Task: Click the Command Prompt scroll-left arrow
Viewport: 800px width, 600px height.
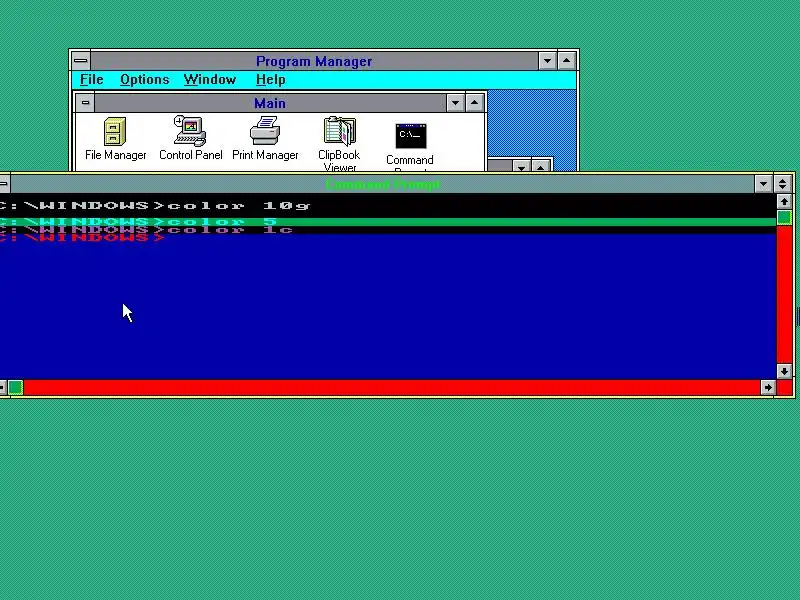Action: click(x=3, y=388)
